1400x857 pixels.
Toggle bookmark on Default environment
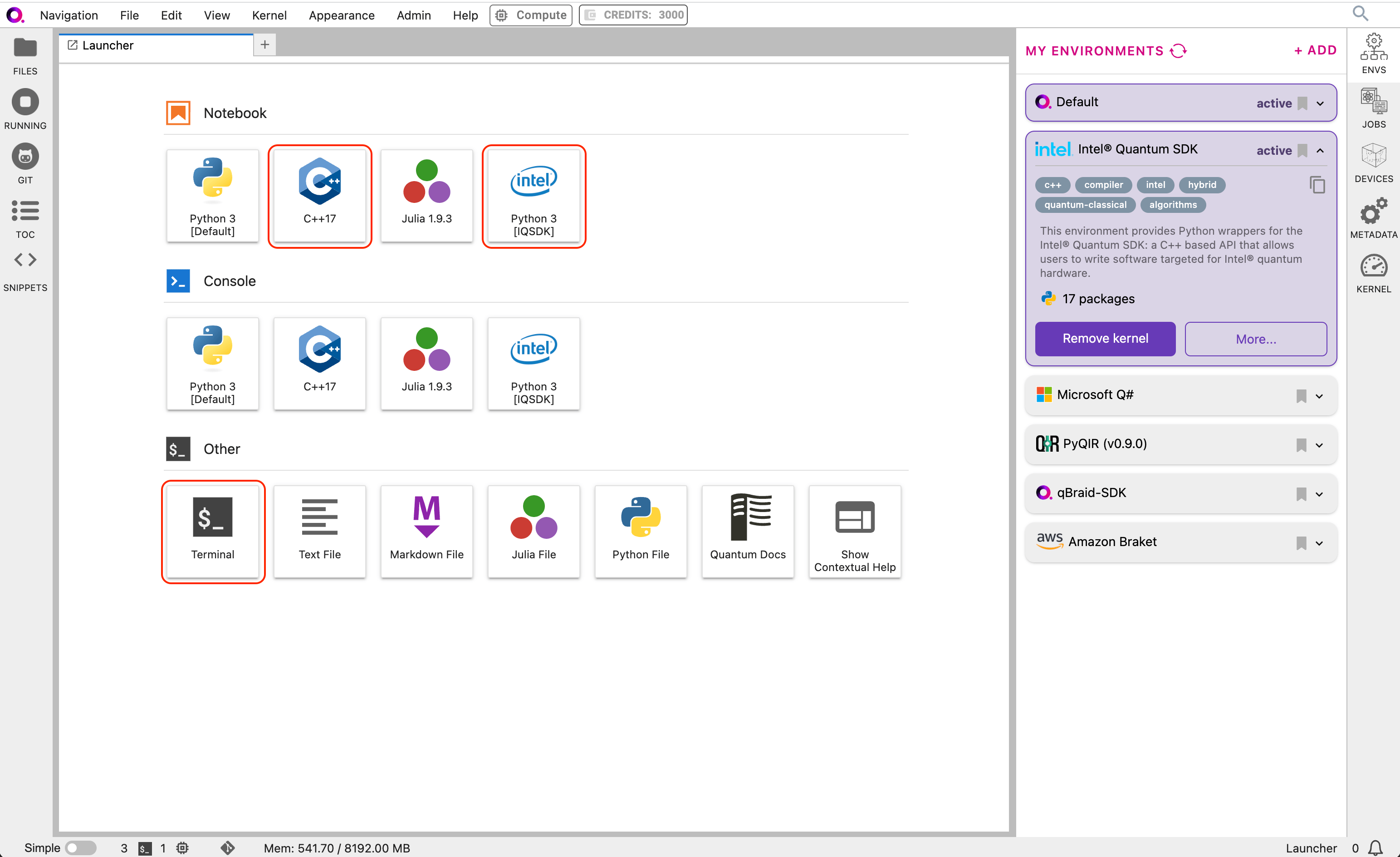click(1302, 103)
